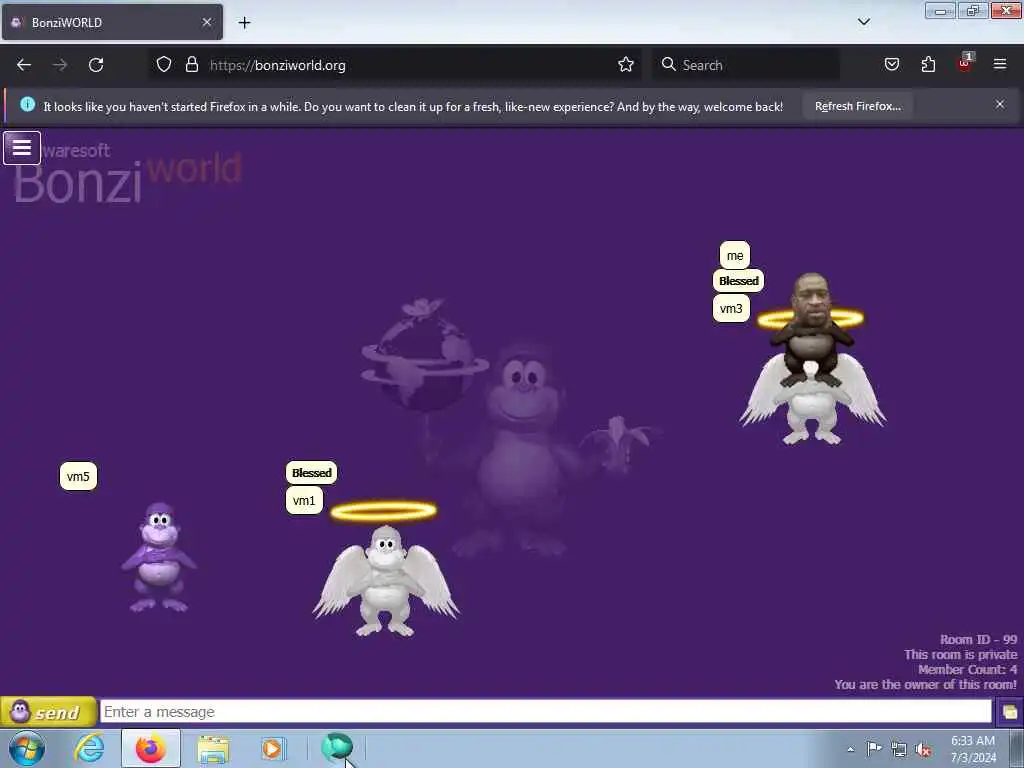Open the Windows Start menu
Image resolution: width=1024 pixels, height=768 pixels.
click(27, 748)
